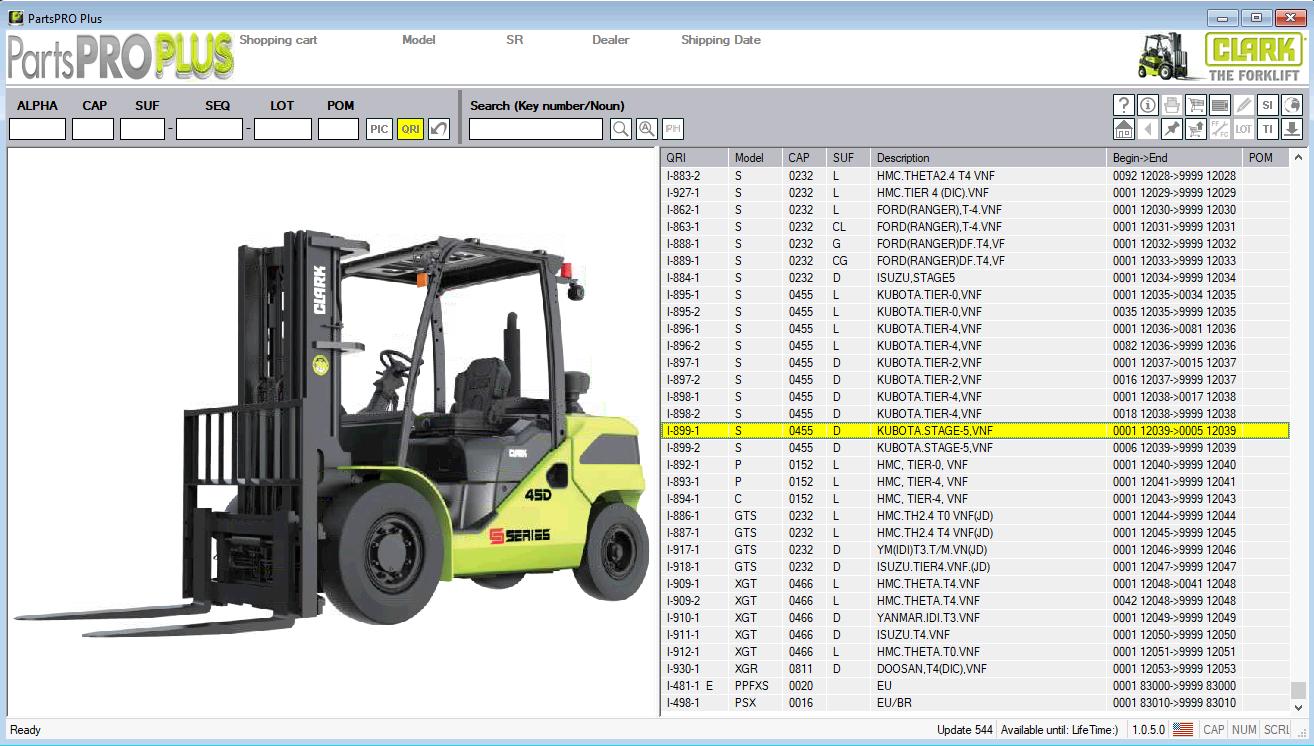The image size is (1314, 746).
Task: Click the add-to-cart icon with upward arrow
Action: (x=1195, y=129)
